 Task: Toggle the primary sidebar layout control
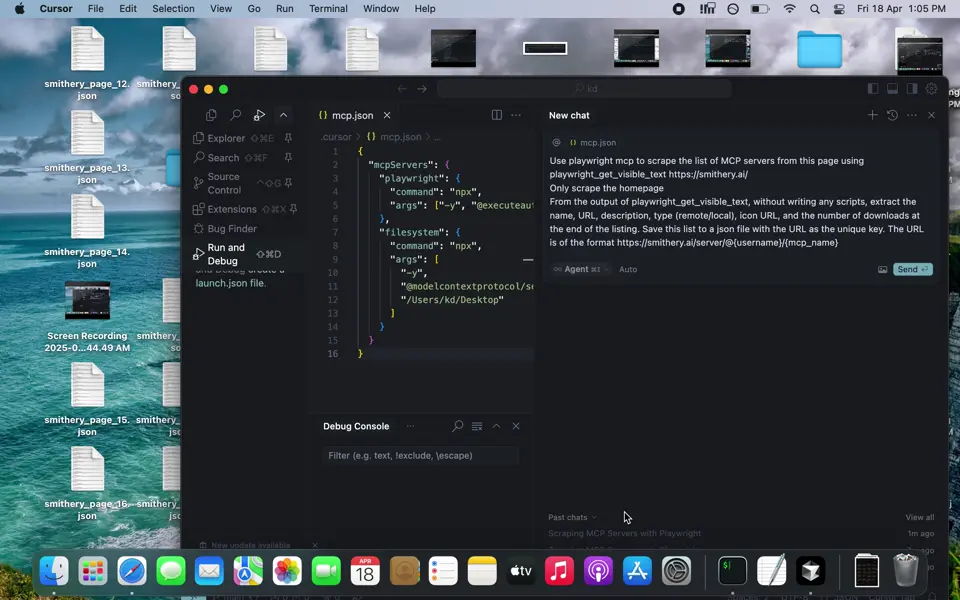[x=873, y=88]
